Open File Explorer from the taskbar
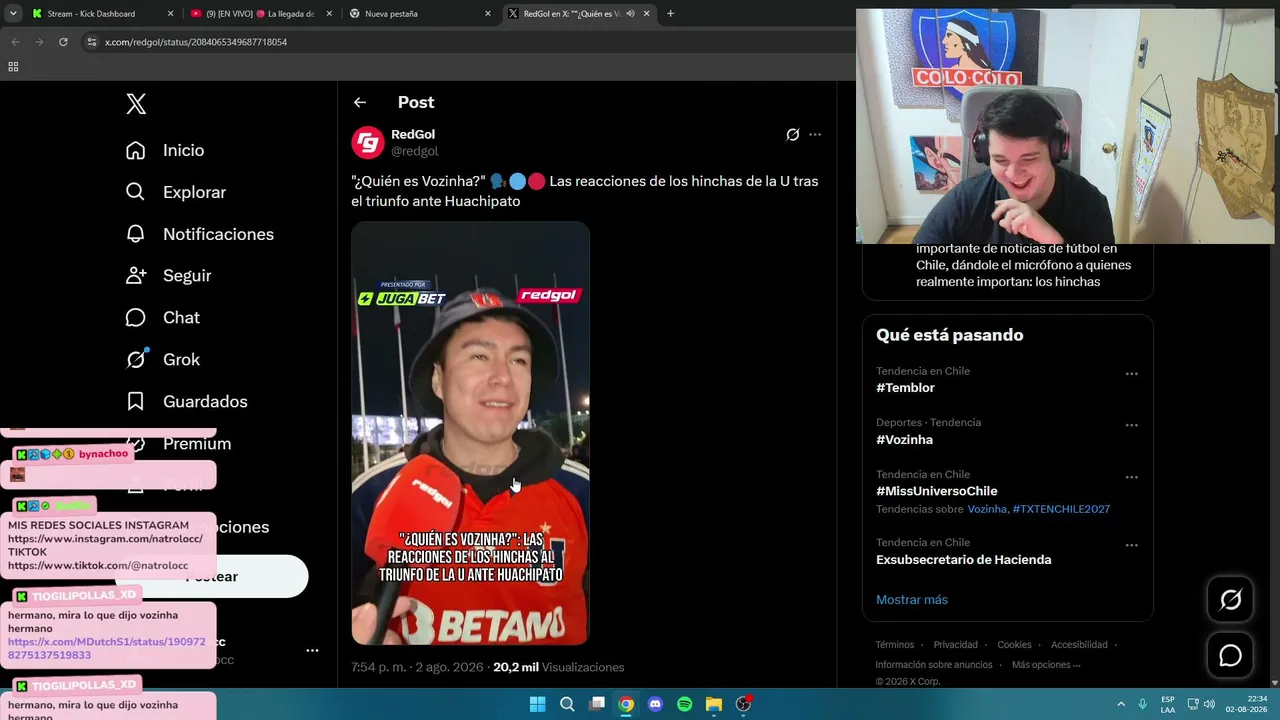The image size is (1280, 720). 714,704
